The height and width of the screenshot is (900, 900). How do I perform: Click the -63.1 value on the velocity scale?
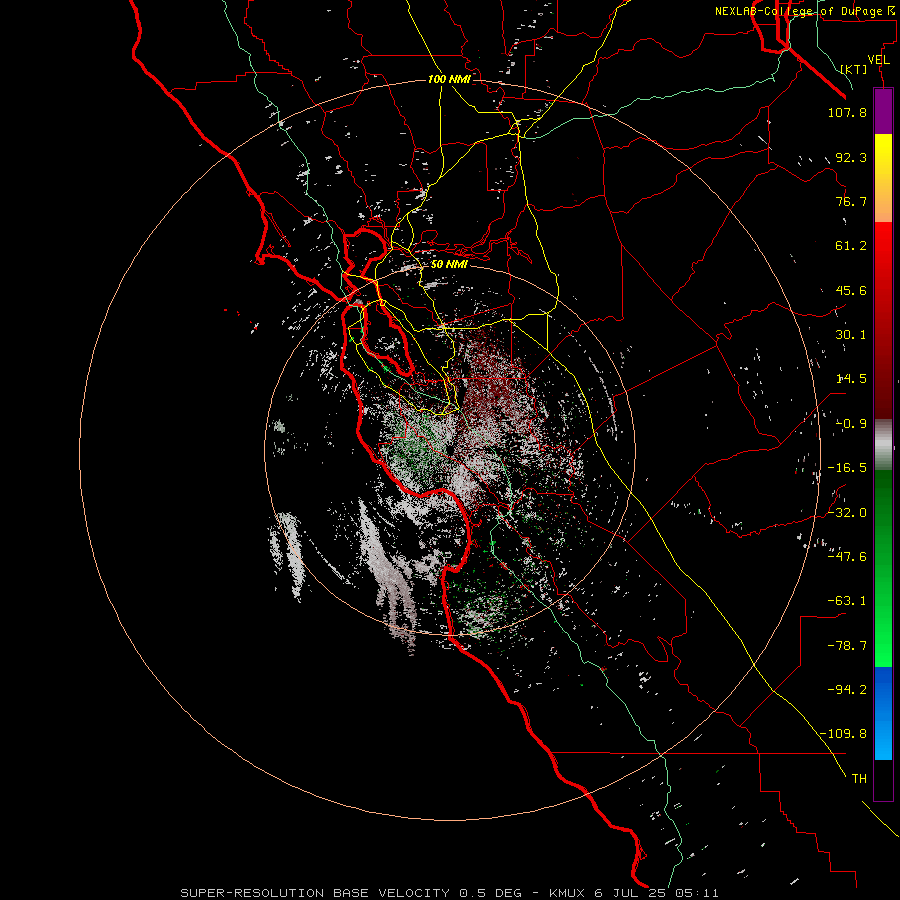tap(847, 601)
